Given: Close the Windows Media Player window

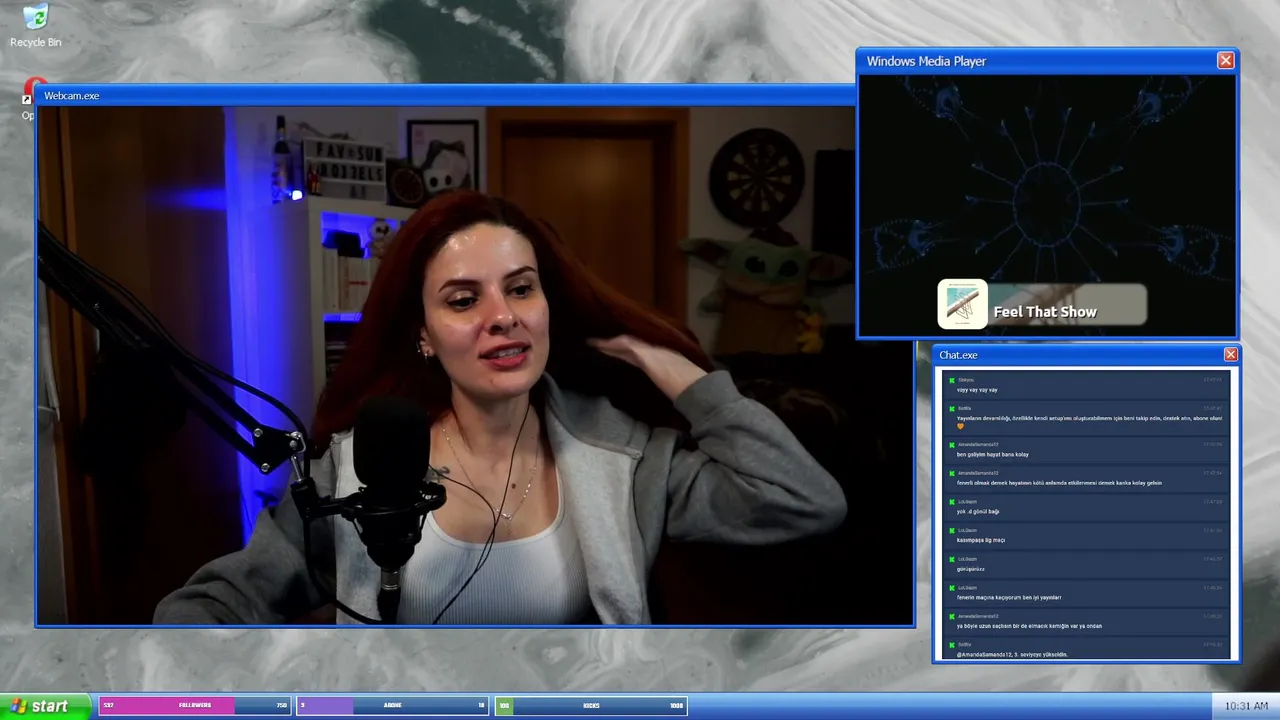Looking at the screenshot, I should point(1225,61).
